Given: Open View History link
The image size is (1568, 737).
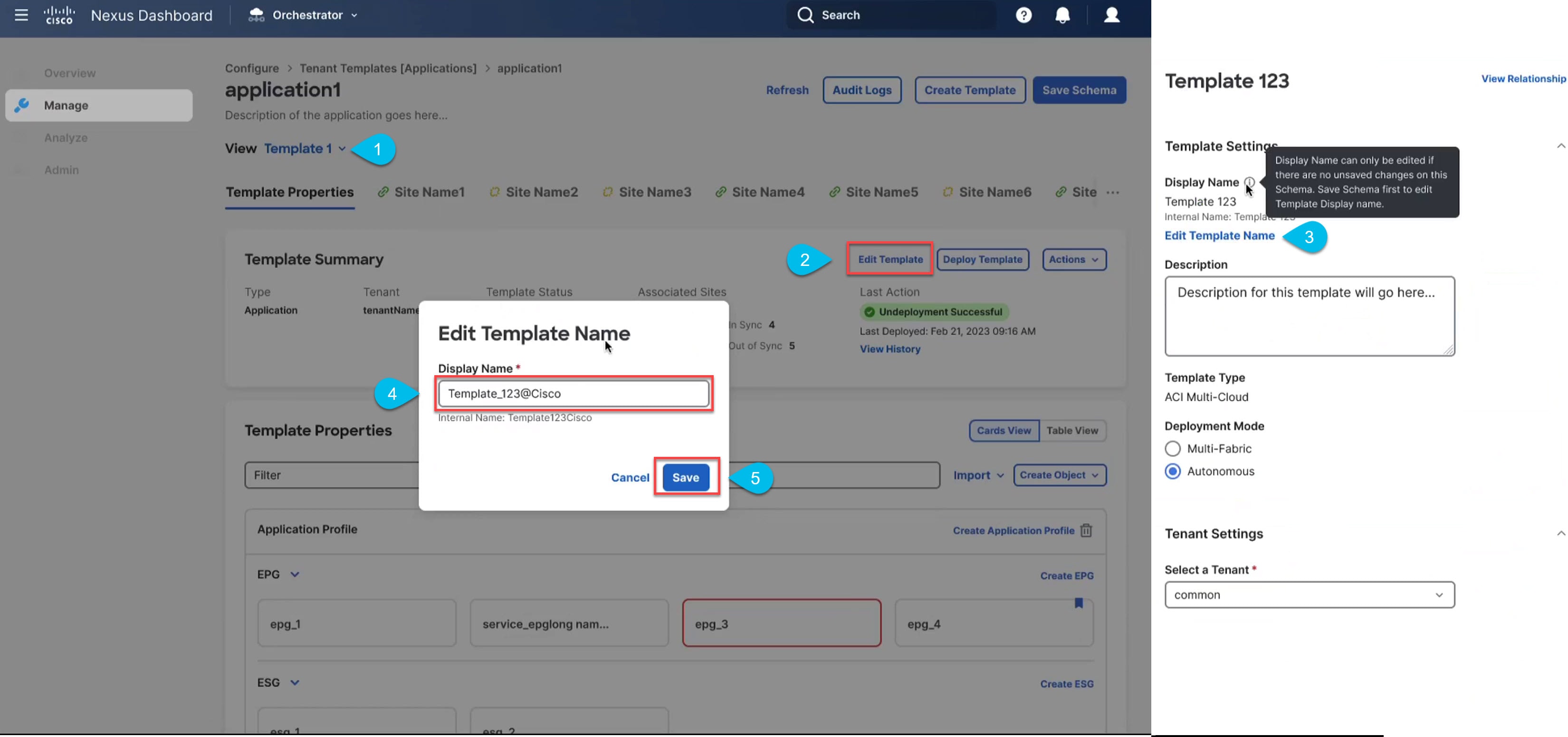Looking at the screenshot, I should [889, 349].
